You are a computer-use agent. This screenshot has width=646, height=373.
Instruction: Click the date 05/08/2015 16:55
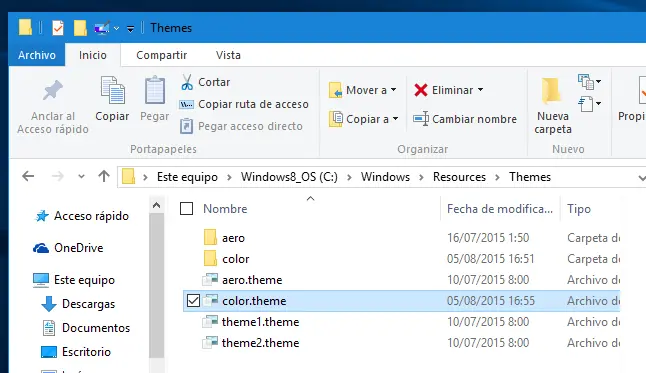pyautogui.click(x=491, y=301)
